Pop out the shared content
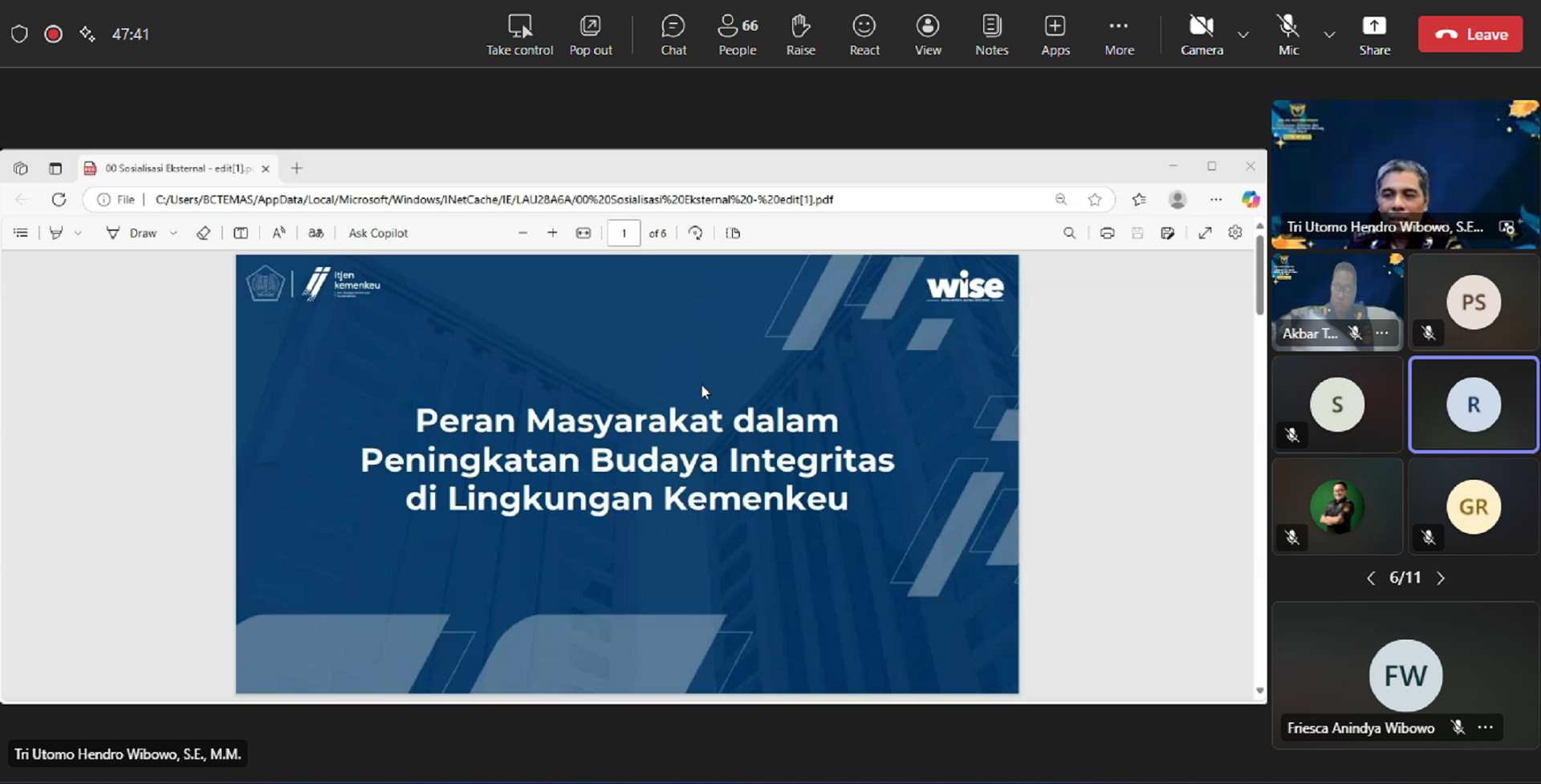The height and width of the screenshot is (784, 1541). point(590,35)
